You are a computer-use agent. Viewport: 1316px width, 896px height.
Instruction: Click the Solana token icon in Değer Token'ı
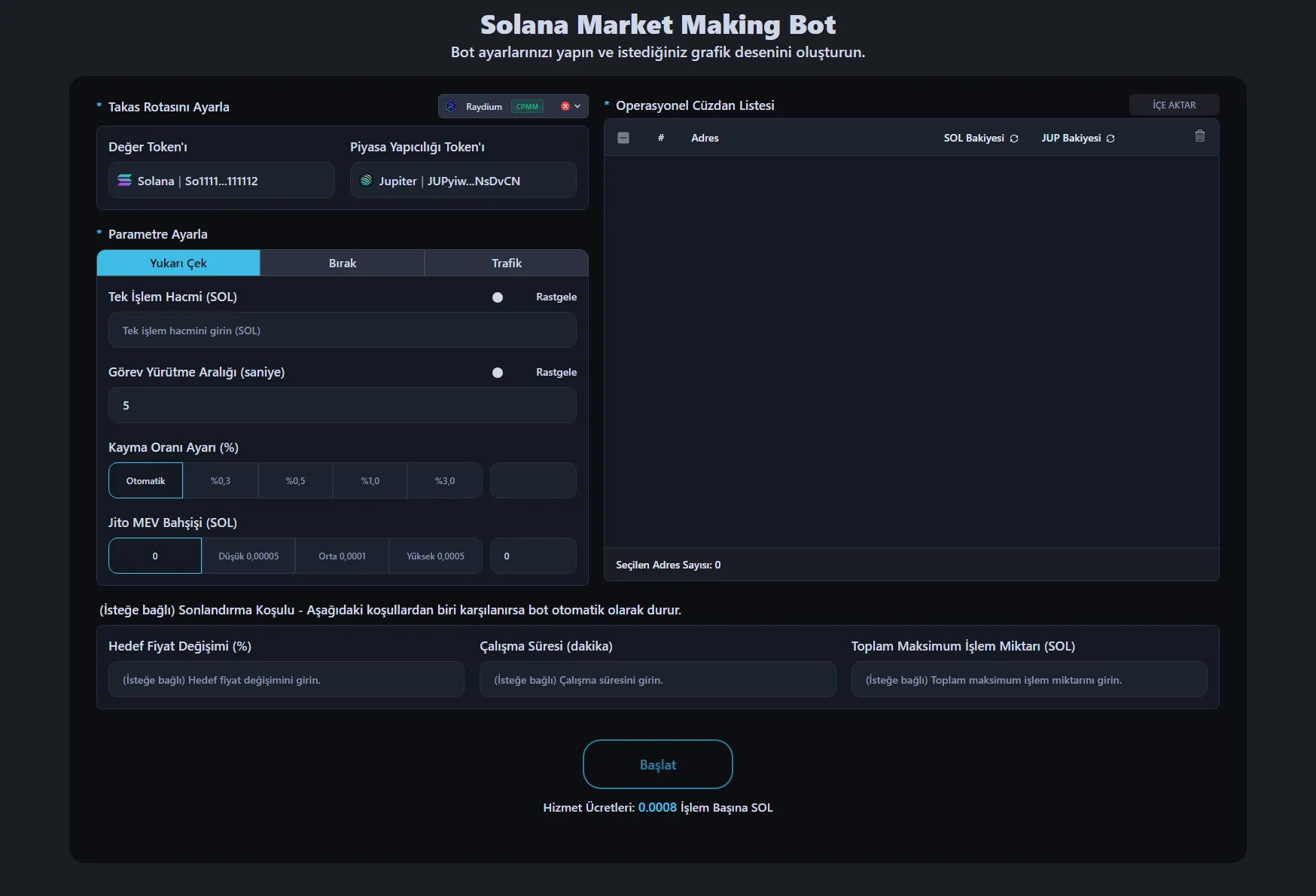click(x=124, y=180)
